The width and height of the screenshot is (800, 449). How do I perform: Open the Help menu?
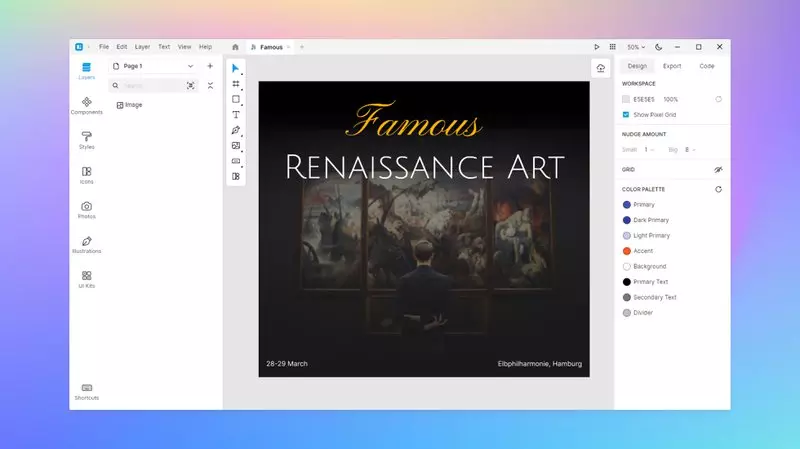pos(205,47)
